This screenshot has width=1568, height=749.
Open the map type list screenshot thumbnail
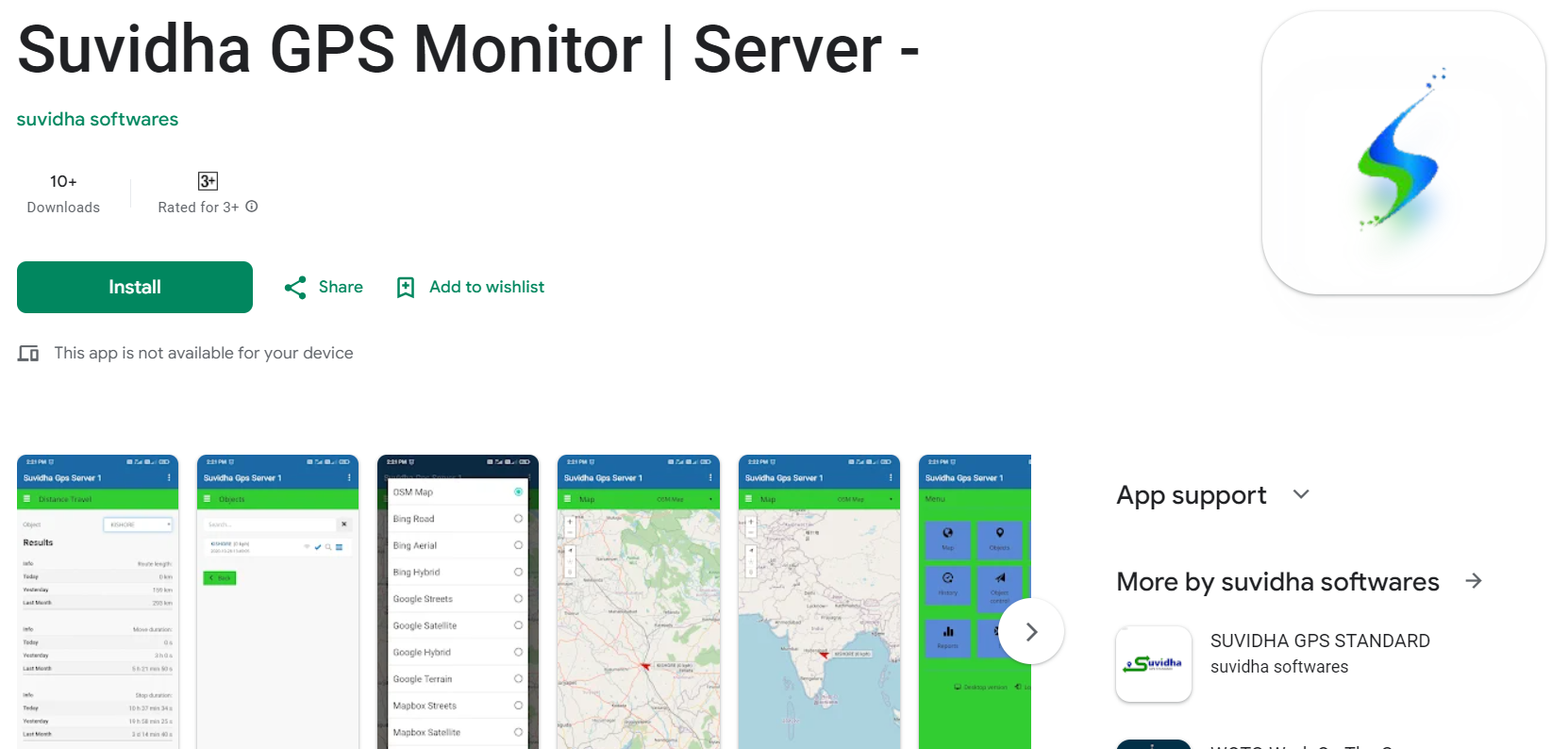tap(458, 602)
